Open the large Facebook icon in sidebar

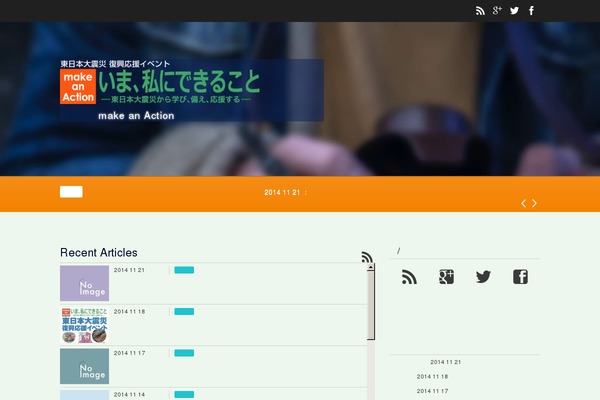pyautogui.click(x=520, y=277)
